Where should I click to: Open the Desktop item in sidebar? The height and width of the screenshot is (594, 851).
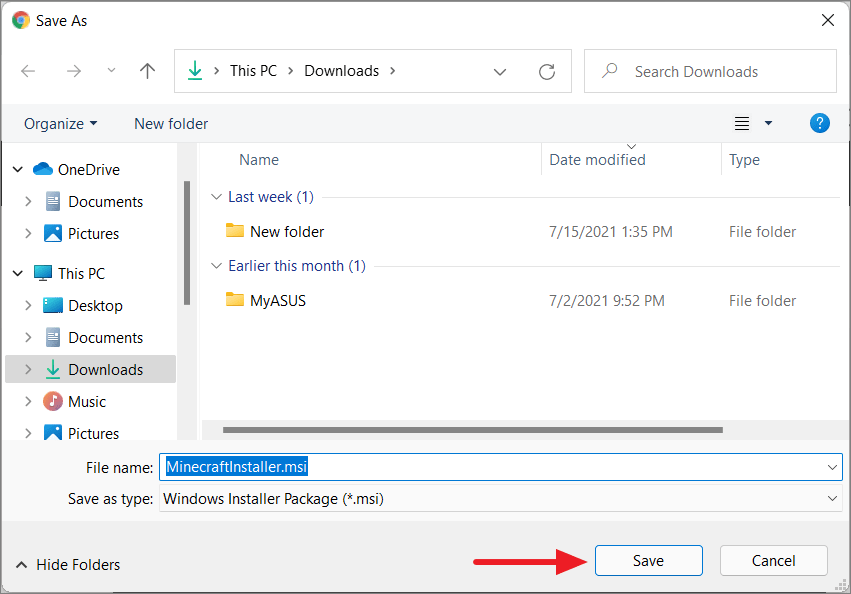(x=96, y=305)
